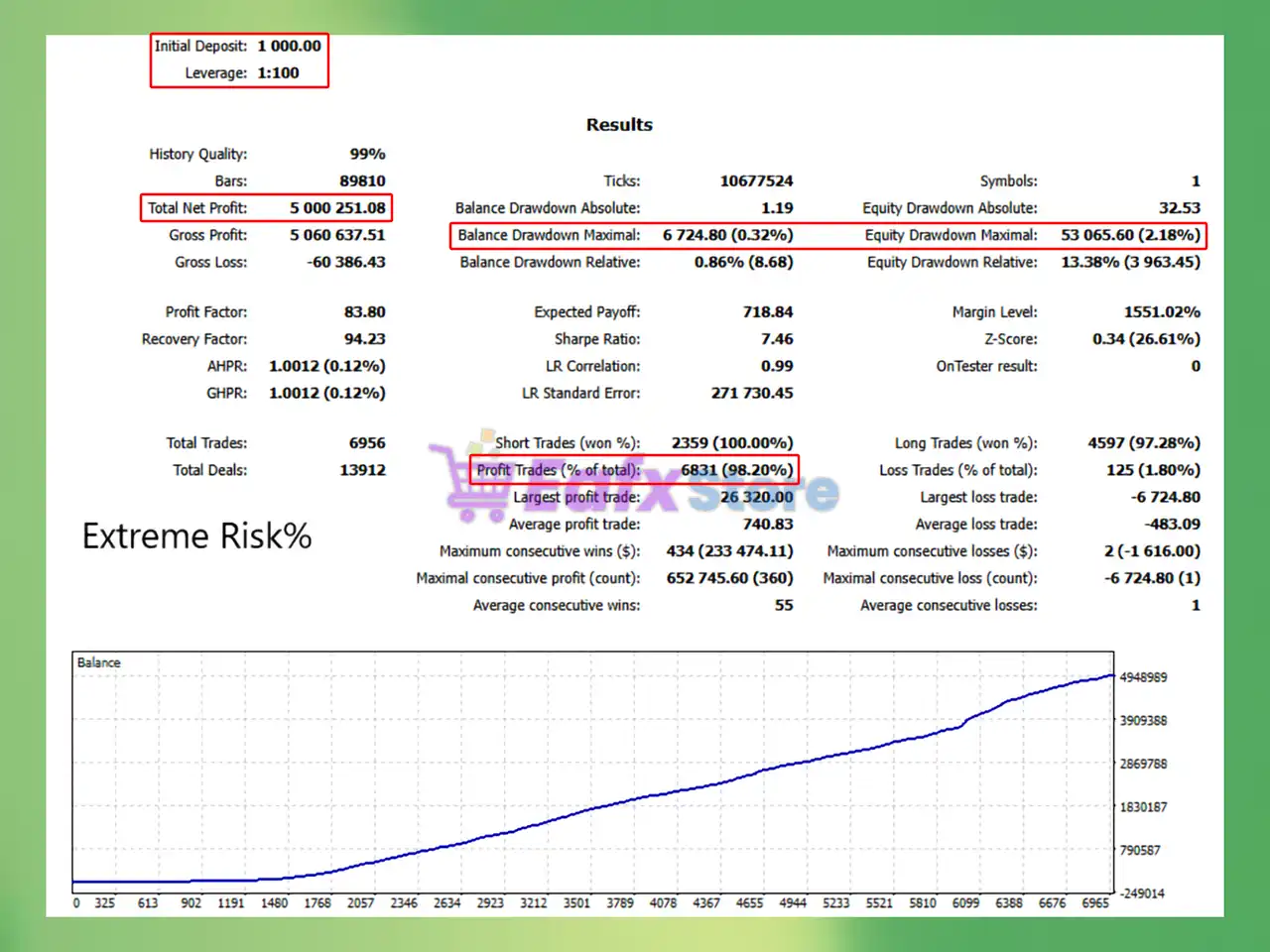Click the Balance label in the chart
Image resolution: width=1270 pixels, height=952 pixels.
[x=98, y=662]
